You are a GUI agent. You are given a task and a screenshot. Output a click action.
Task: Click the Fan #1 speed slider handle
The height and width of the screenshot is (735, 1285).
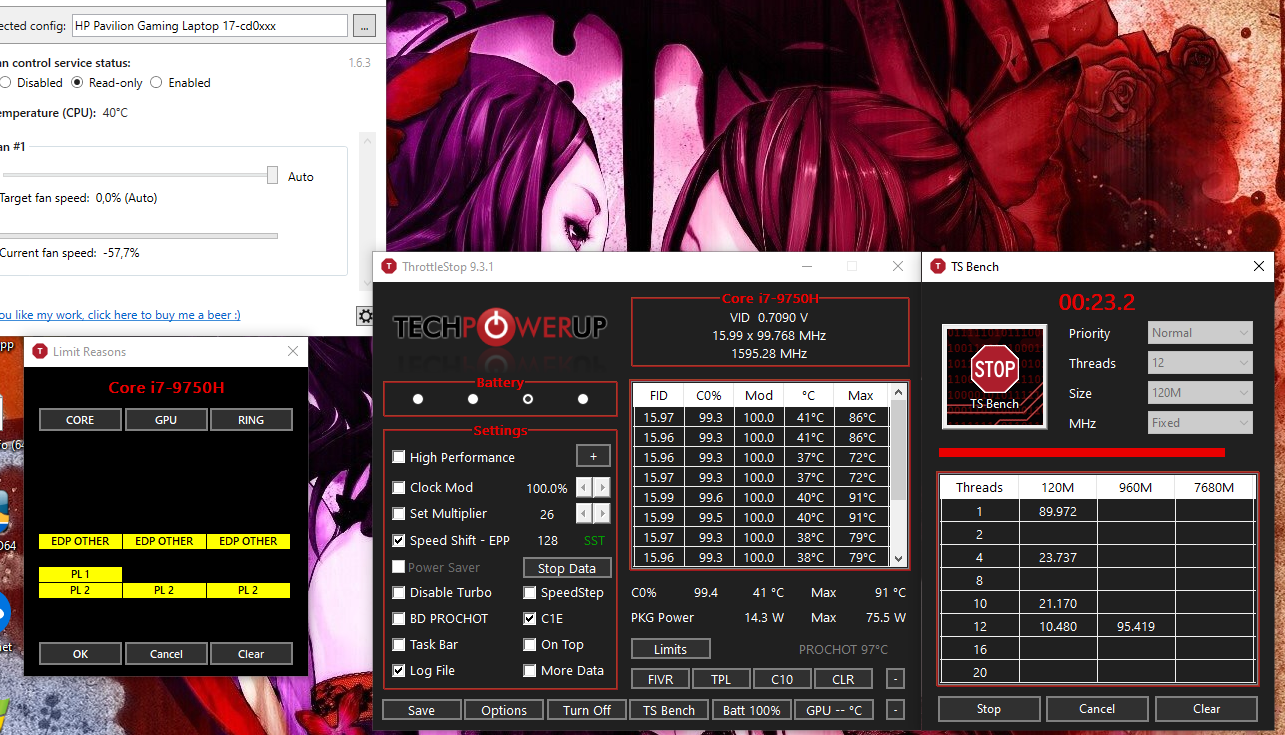coord(272,176)
